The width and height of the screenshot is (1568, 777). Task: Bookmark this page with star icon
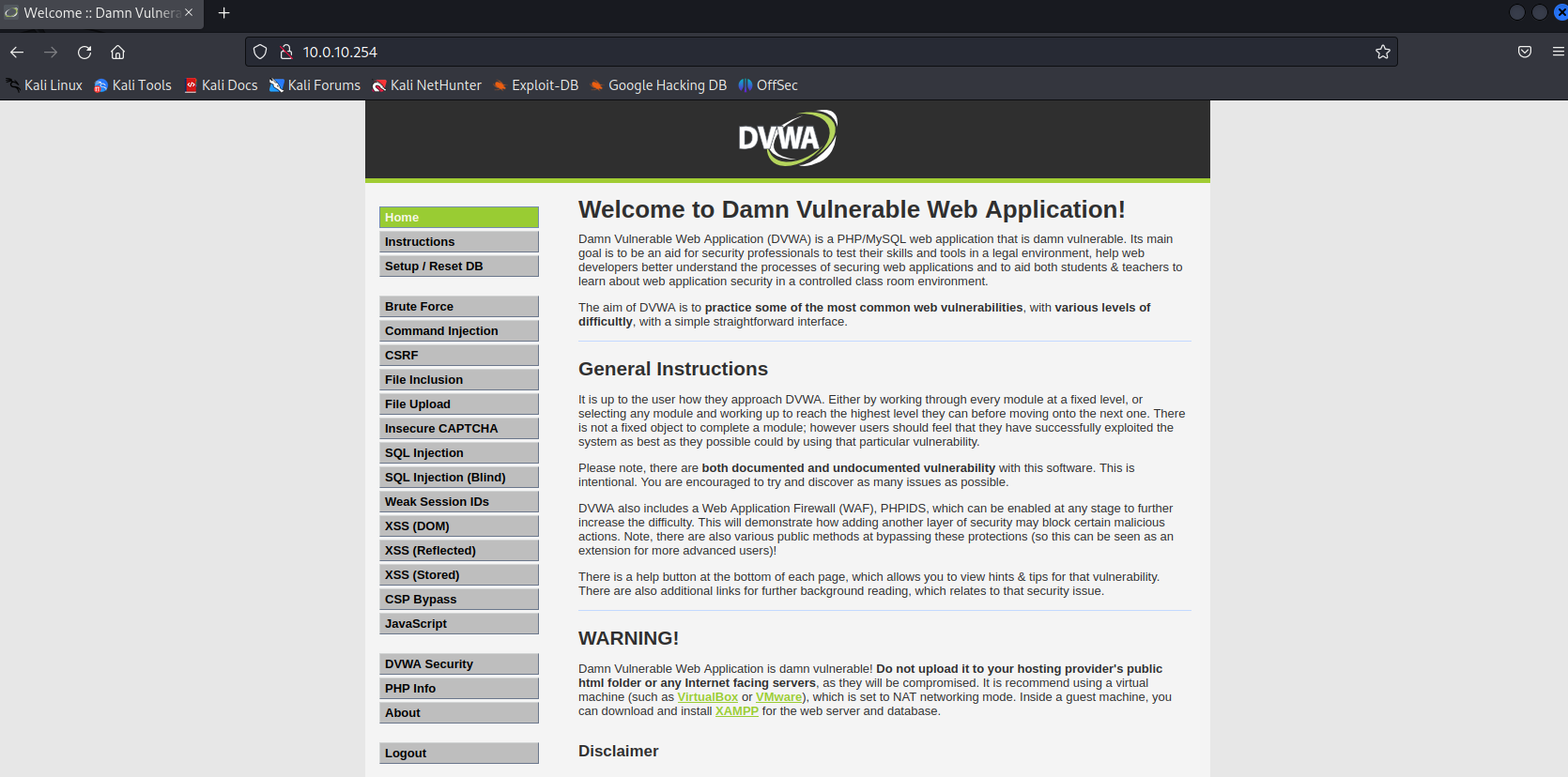tap(1382, 53)
